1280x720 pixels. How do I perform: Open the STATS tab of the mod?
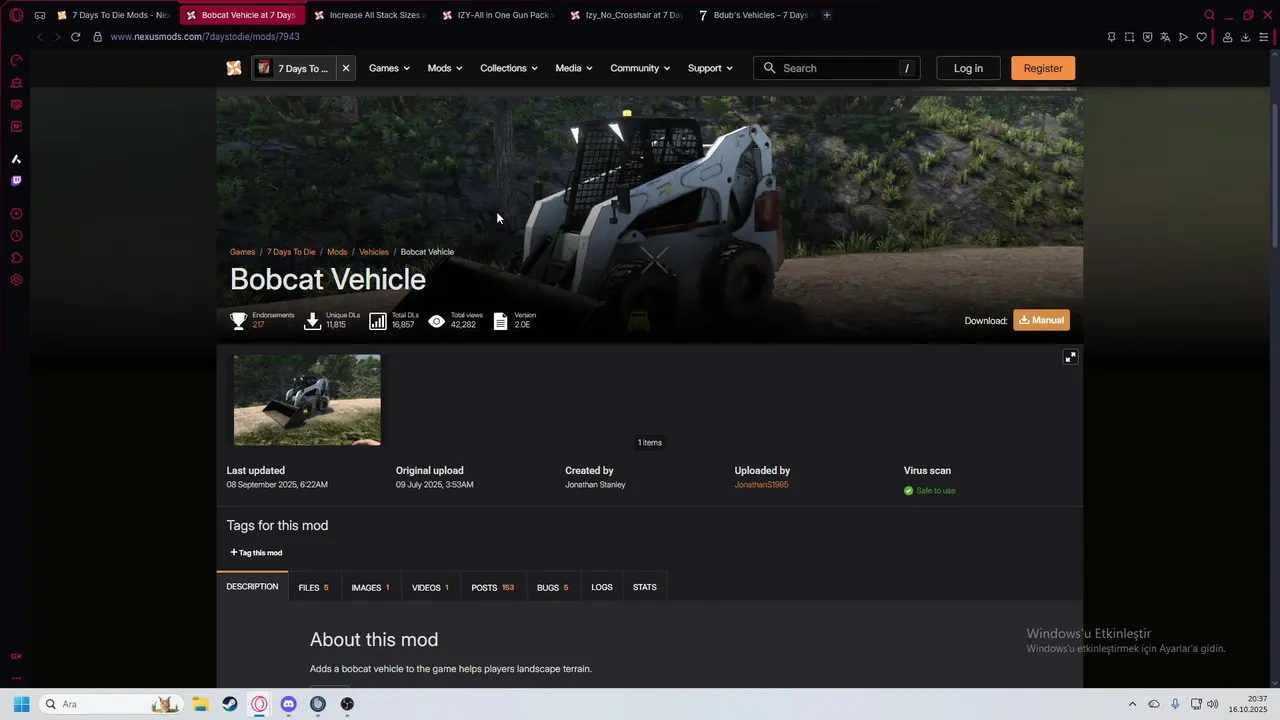(x=645, y=587)
